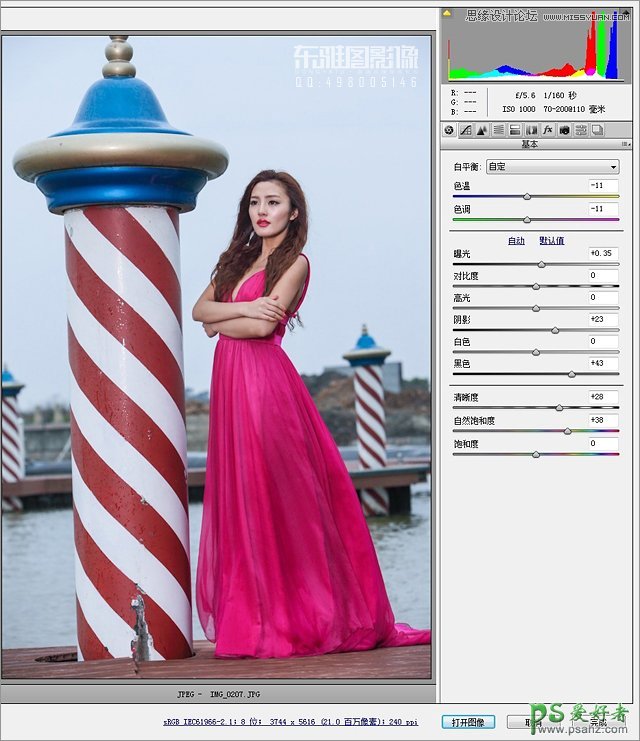This screenshot has height=741, width=640.
Task: Expand the 白平衡 white balance dropdown
Action: [x=552, y=167]
